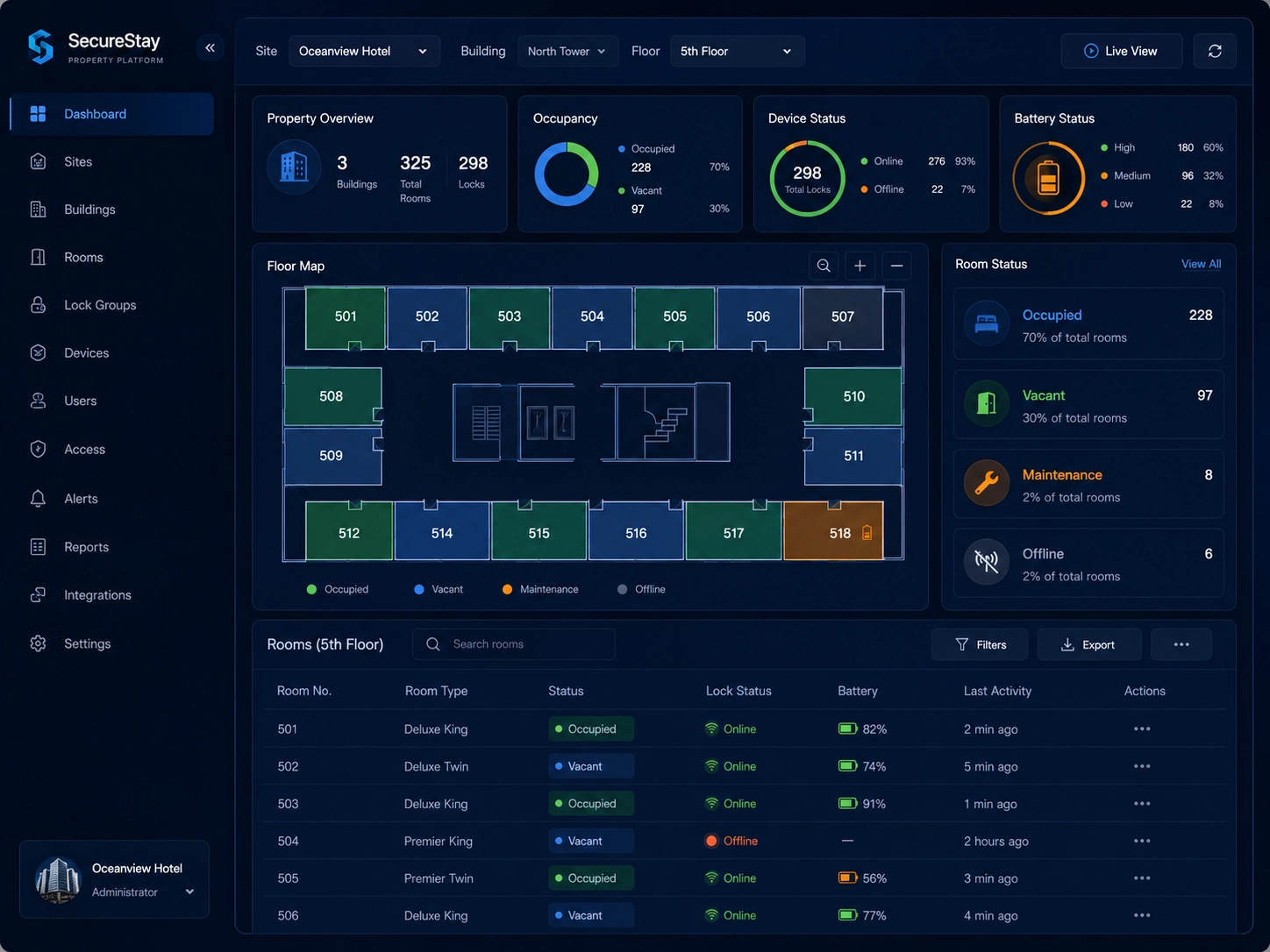Click the Vacant status badge for 502
This screenshot has height=952, width=1270.
[591, 766]
